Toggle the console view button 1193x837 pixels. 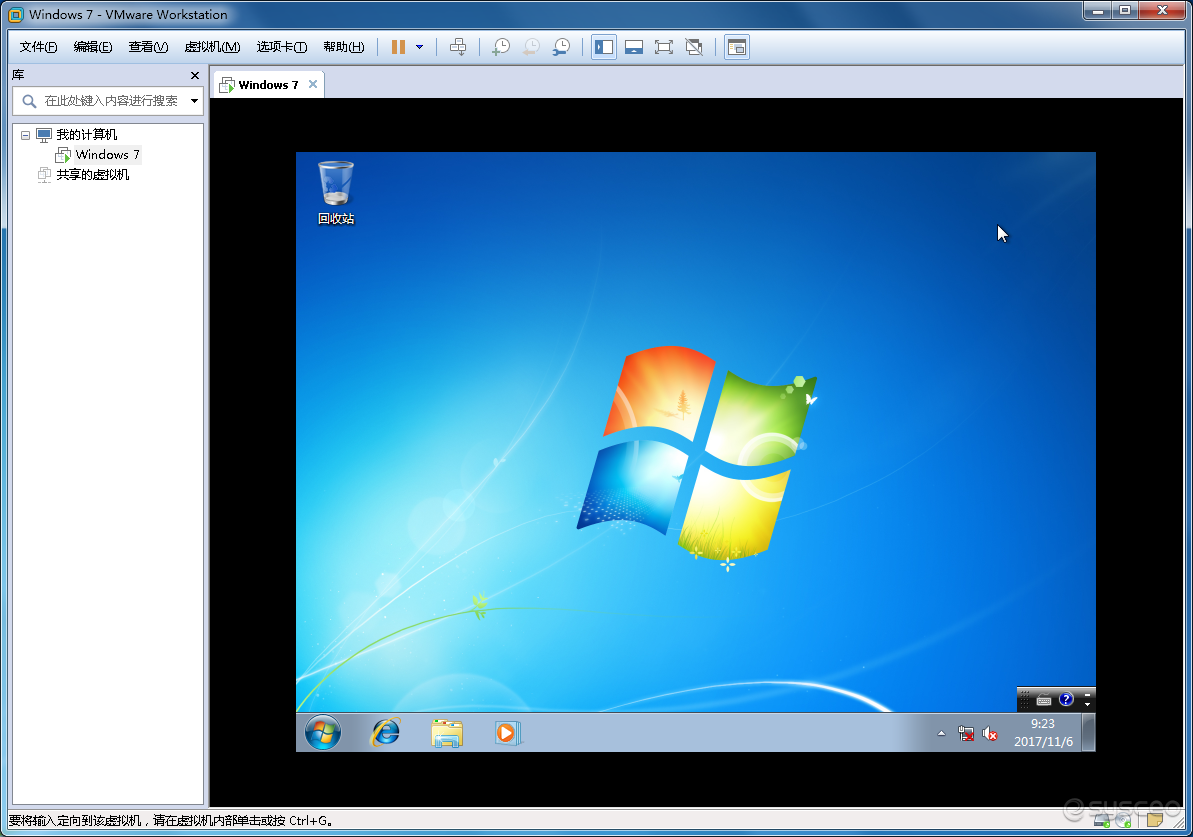[736, 47]
